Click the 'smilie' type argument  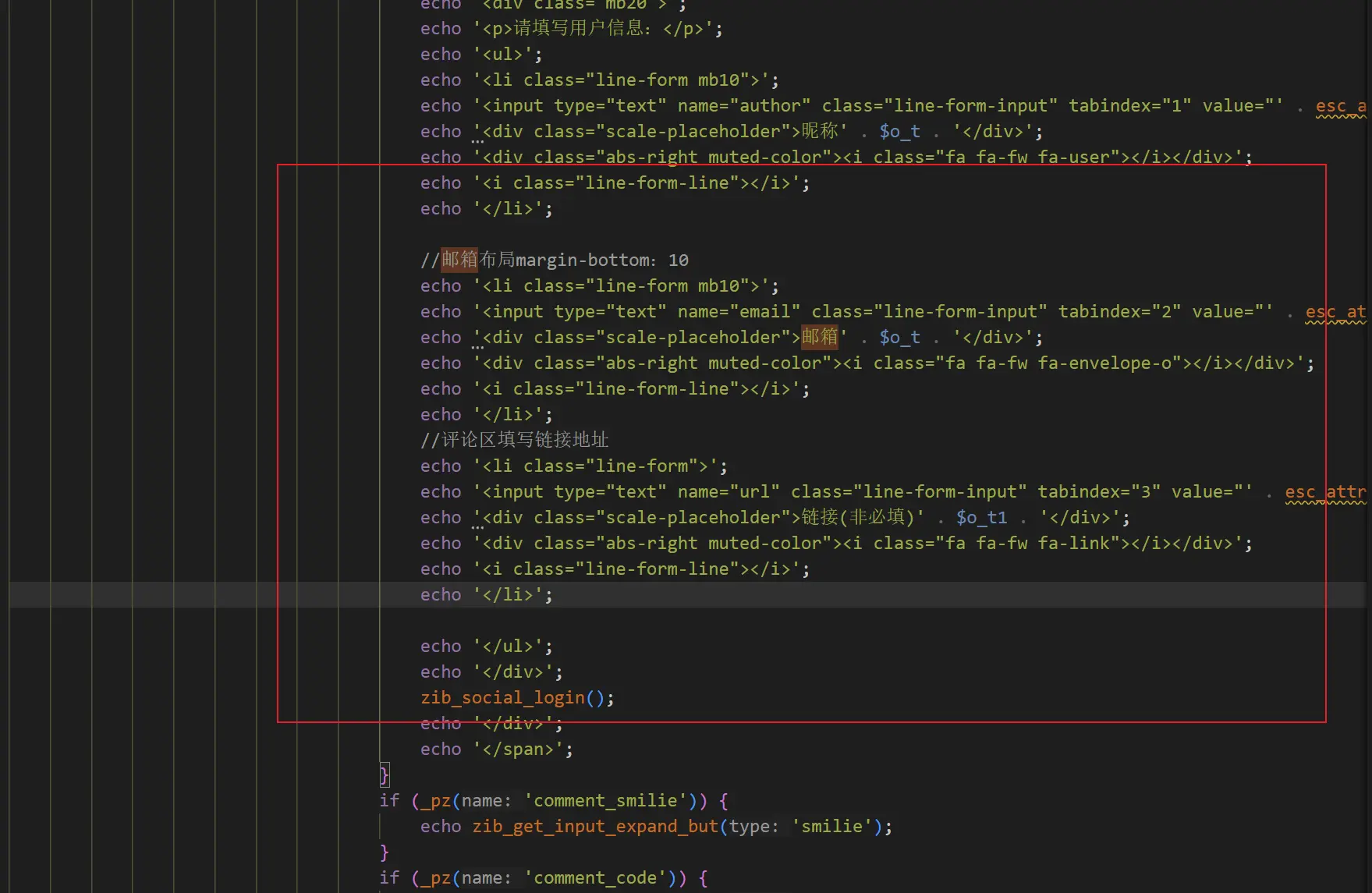(x=832, y=826)
